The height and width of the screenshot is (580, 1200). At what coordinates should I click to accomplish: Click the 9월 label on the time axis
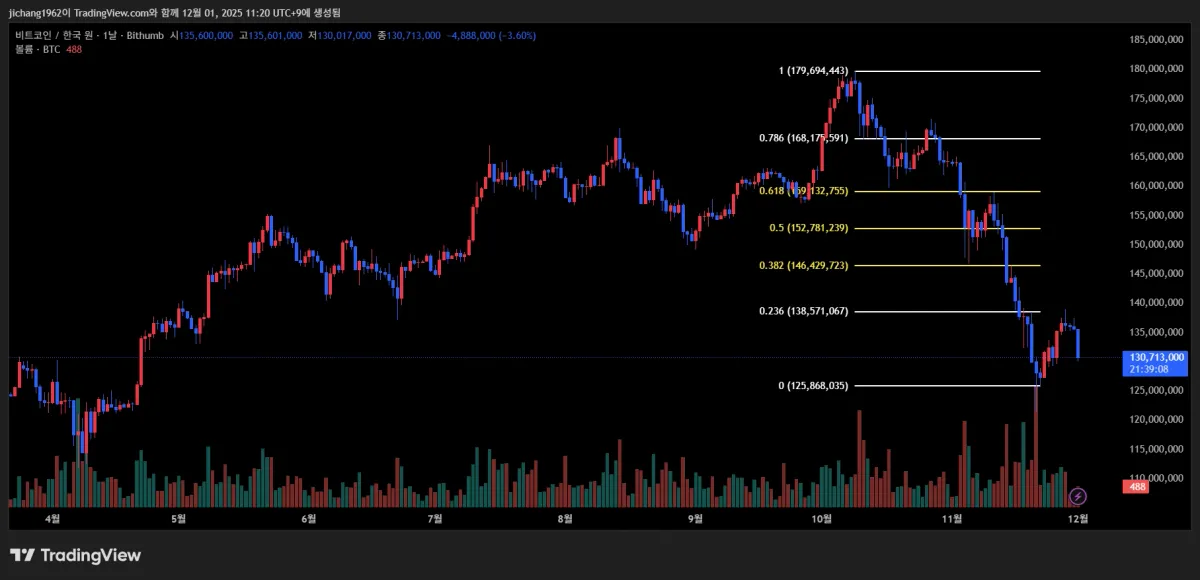coord(695,519)
